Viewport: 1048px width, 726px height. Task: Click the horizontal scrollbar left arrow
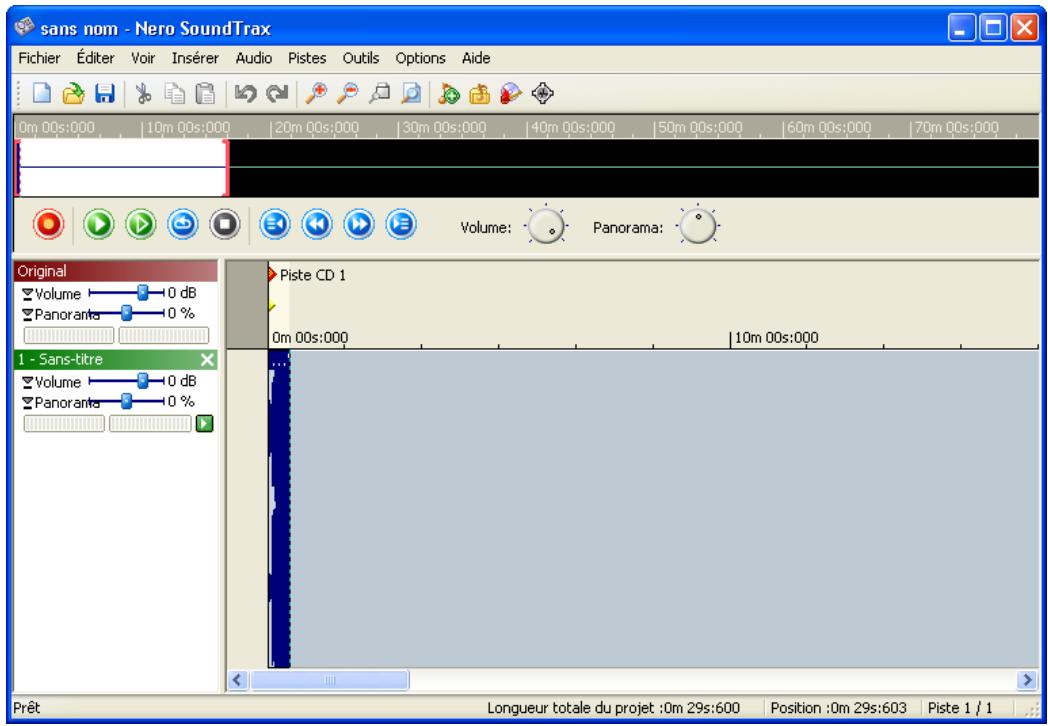[x=237, y=681]
